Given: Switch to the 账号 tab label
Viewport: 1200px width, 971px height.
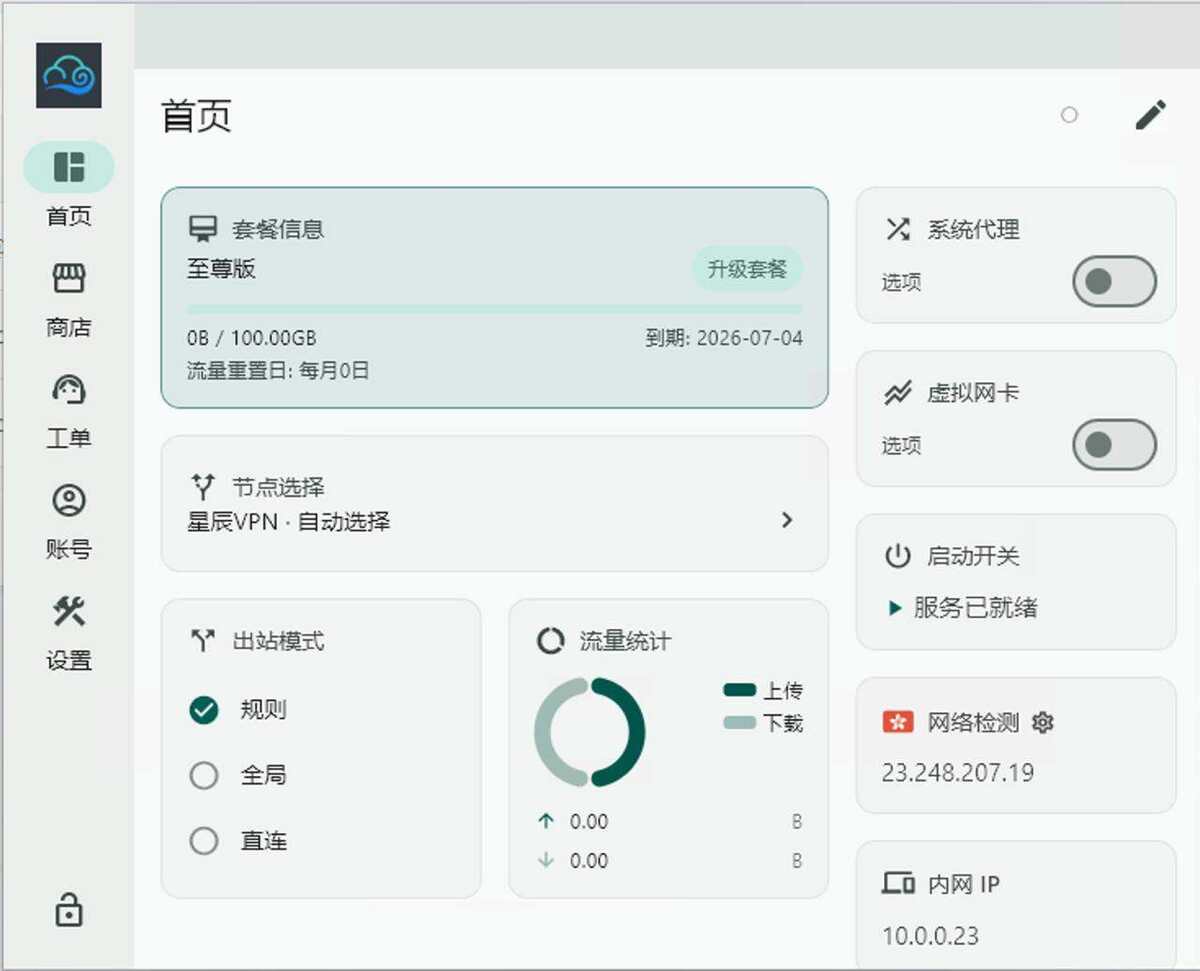Looking at the screenshot, I should pos(69,549).
